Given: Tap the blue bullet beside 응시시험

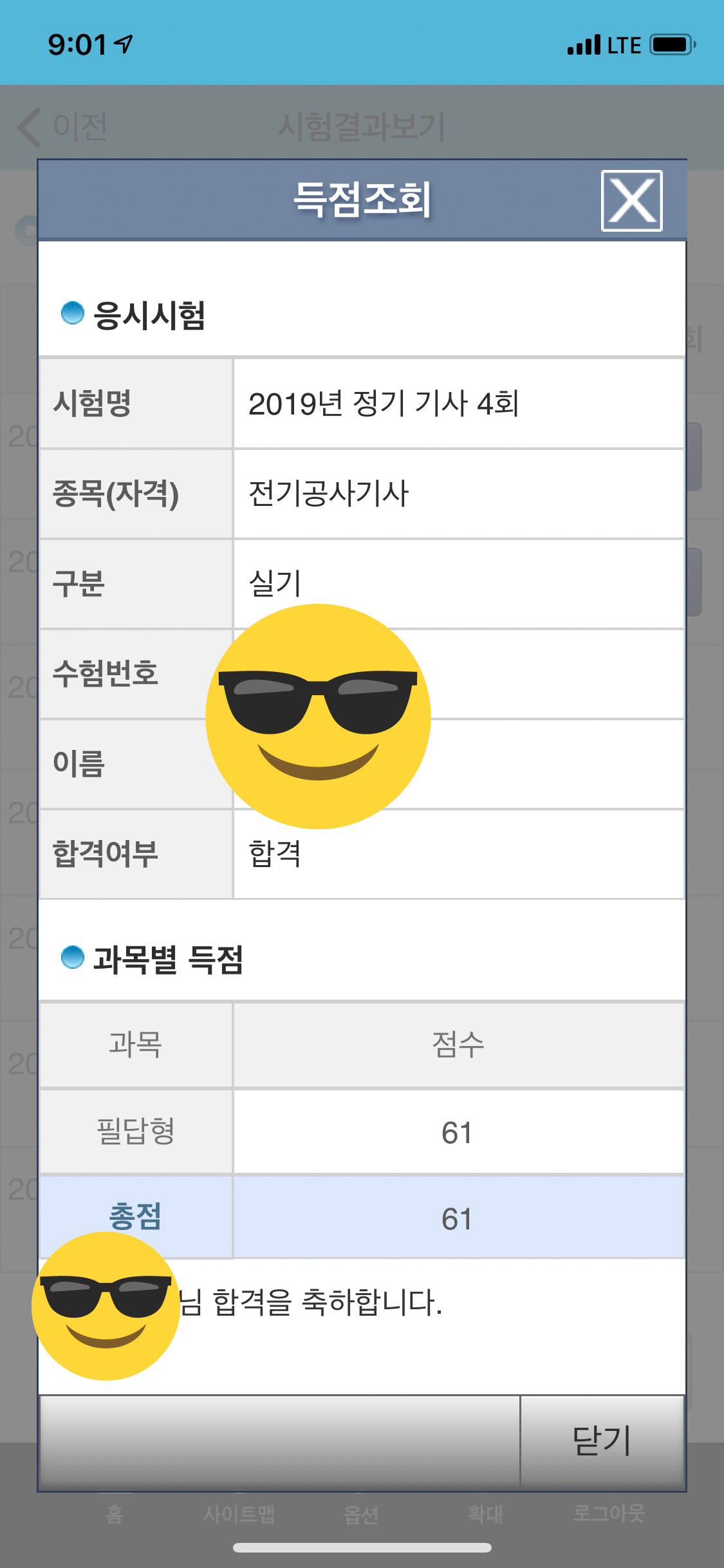Looking at the screenshot, I should click(72, 313).
